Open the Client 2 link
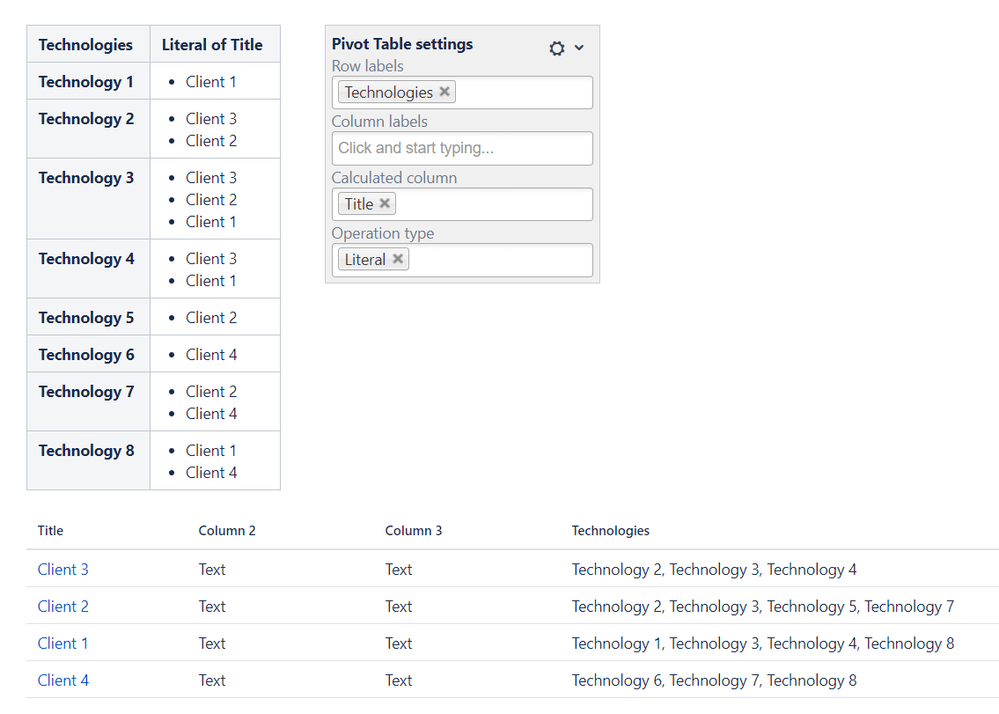999x714 pixels. point(63,606)
